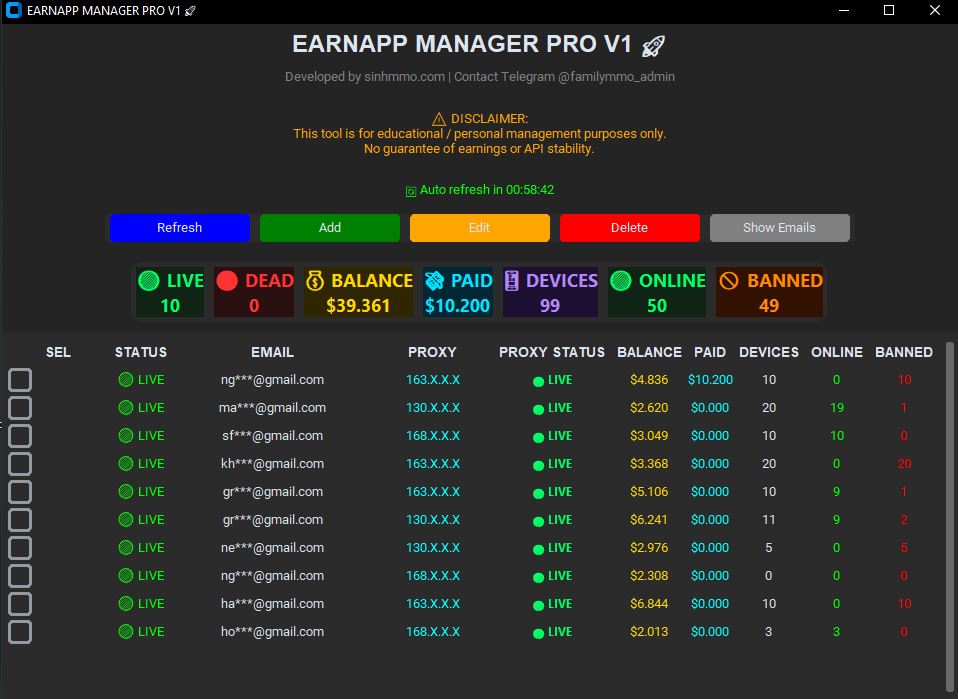958x699 pixels.
Task: Check the box for kh***@gmail.com row
Action: click(x=20, y=464)
